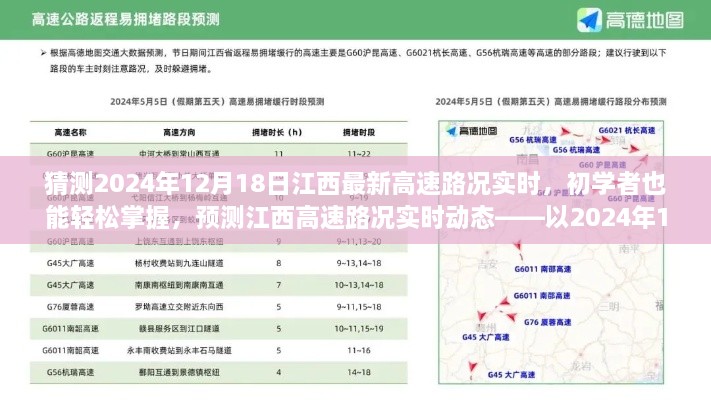
Task: Click the 9~13,14~18 time period cell
Action: pos(359,263)
